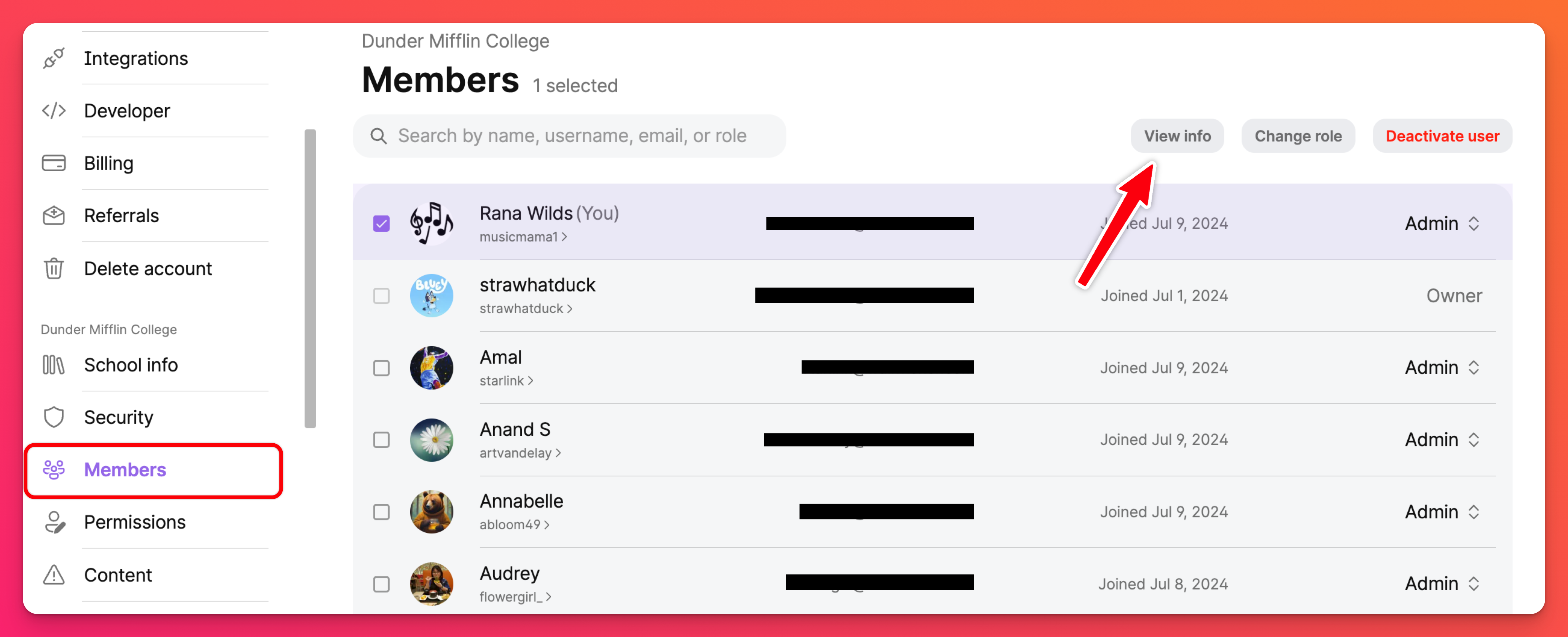Tick the checkbox next to Annabelle

click(381, 512)
